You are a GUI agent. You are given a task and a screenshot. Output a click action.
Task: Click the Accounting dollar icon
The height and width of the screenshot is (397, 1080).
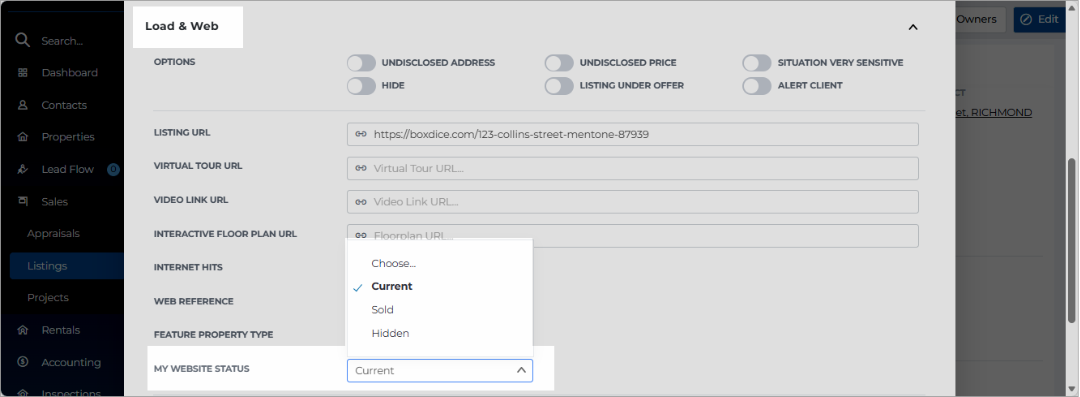pyautogui.click(x=23, y=362)
